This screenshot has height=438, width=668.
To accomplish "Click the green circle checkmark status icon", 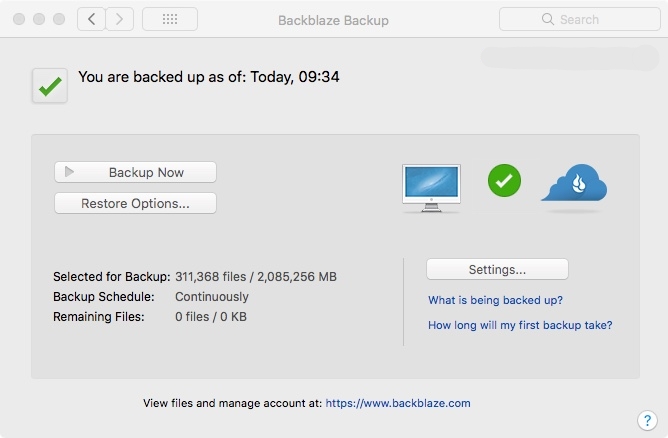I will 504,181.
